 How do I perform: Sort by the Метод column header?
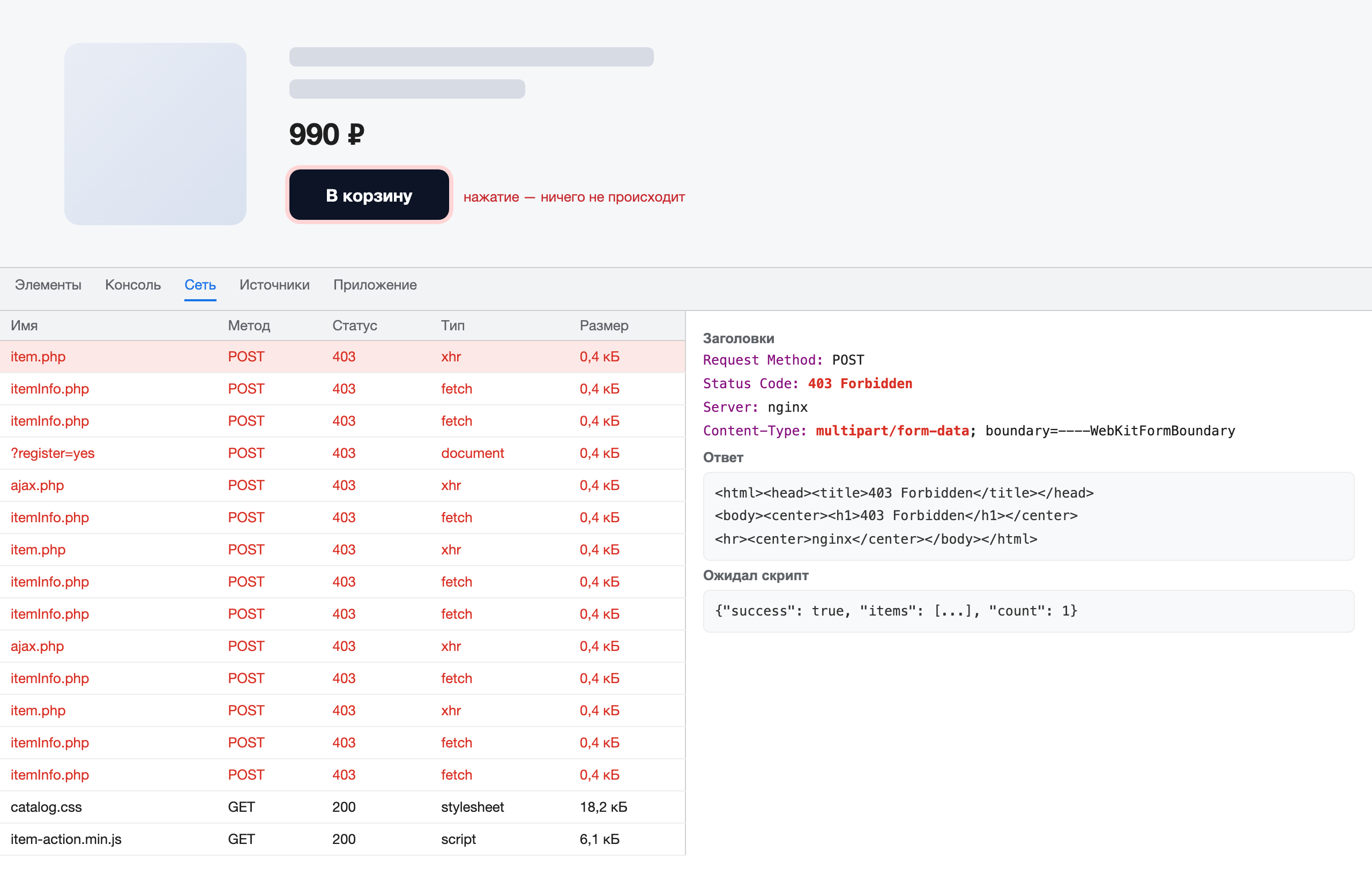(249, 325)
